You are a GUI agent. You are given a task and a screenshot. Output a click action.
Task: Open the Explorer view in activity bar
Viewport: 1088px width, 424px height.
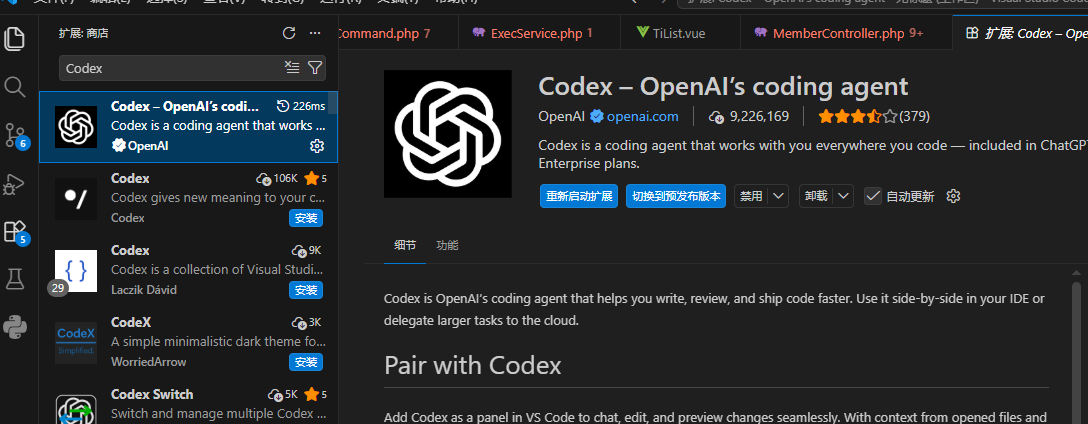[x=15, y=37]
